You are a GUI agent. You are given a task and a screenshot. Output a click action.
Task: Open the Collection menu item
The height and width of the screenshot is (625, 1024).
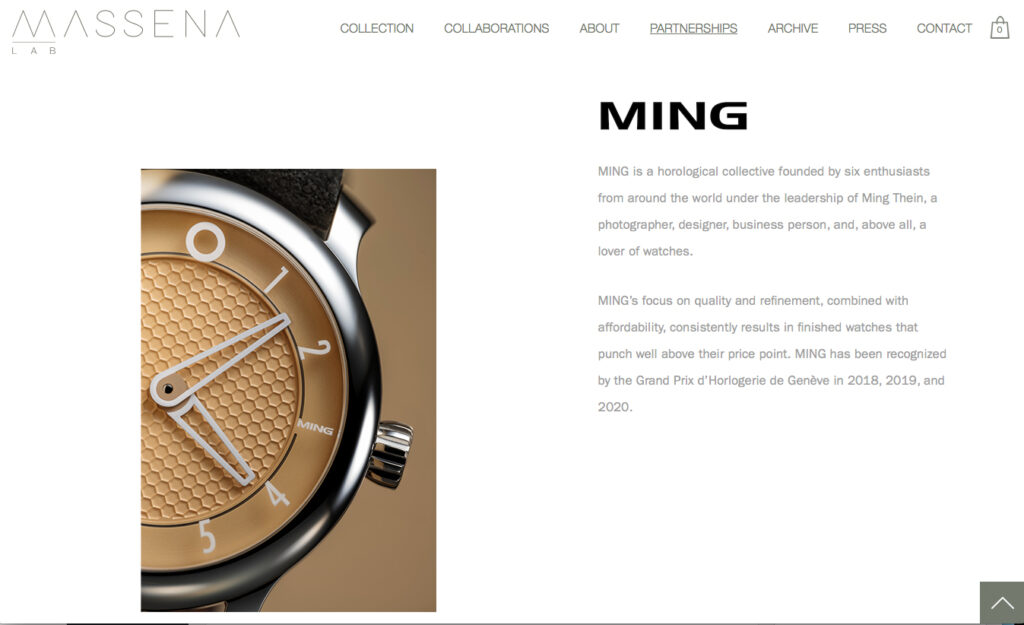click(376, 28)
